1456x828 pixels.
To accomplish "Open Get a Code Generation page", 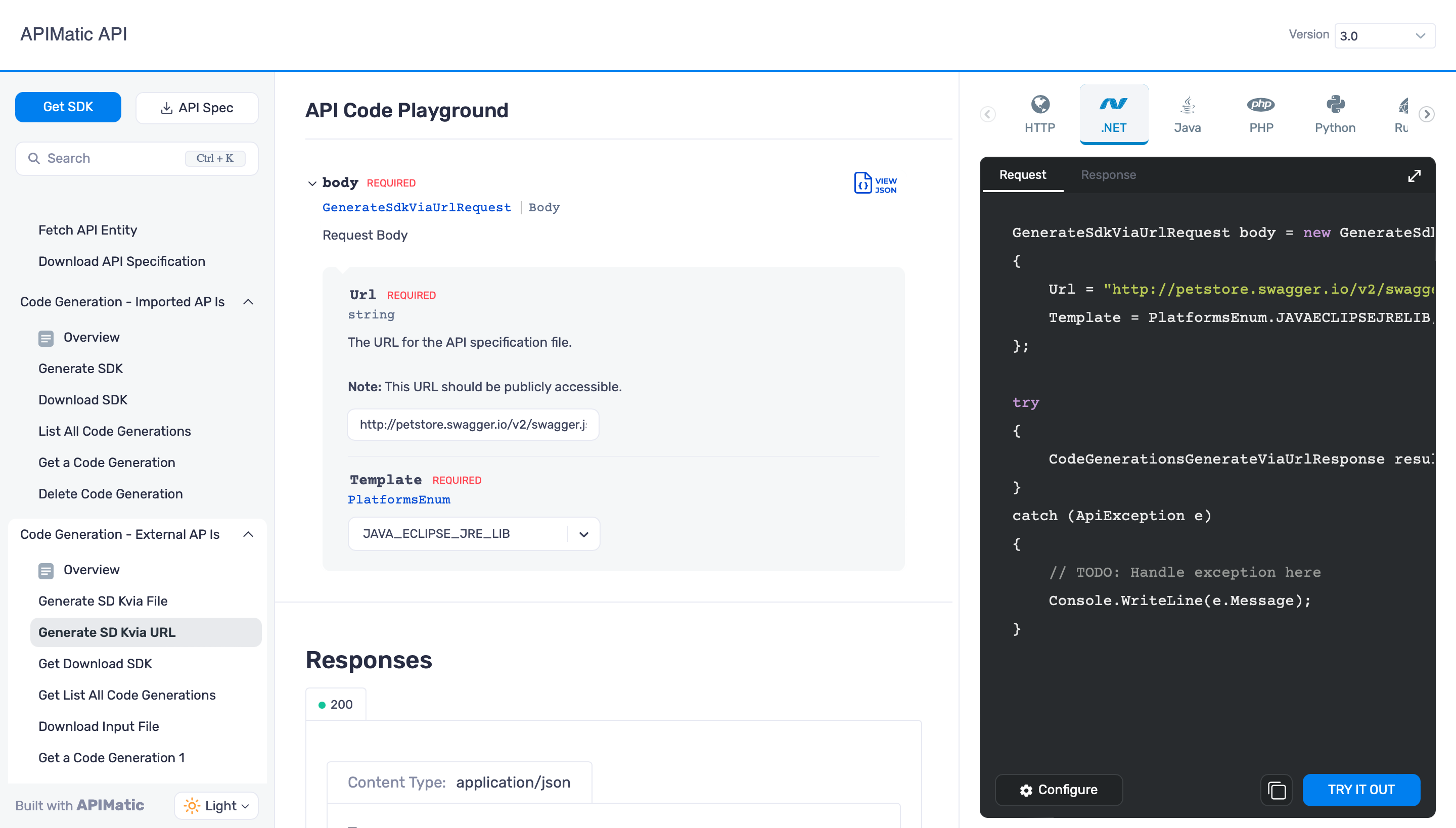I will 106,463.
